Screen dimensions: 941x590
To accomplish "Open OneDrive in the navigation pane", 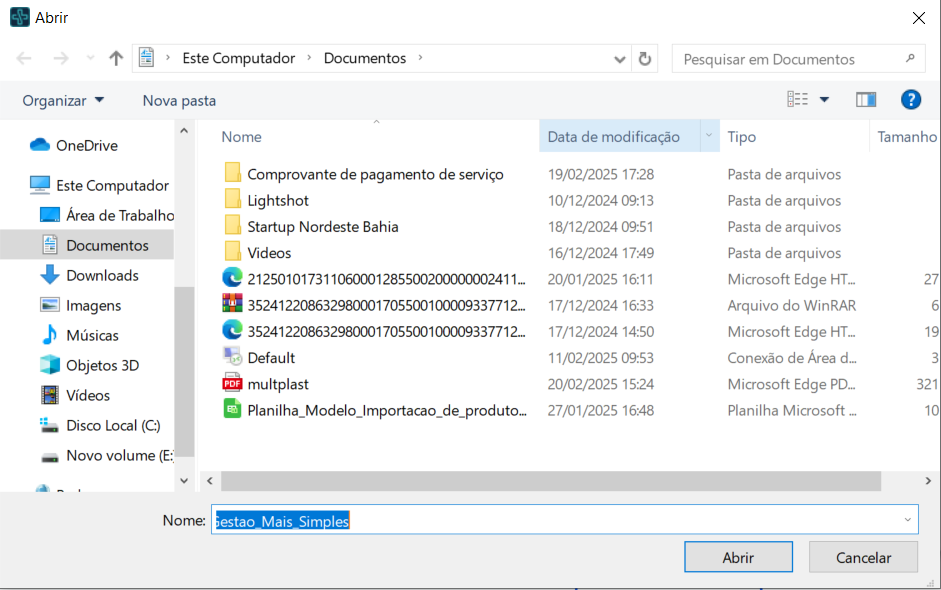I will (x=86, y=146).
